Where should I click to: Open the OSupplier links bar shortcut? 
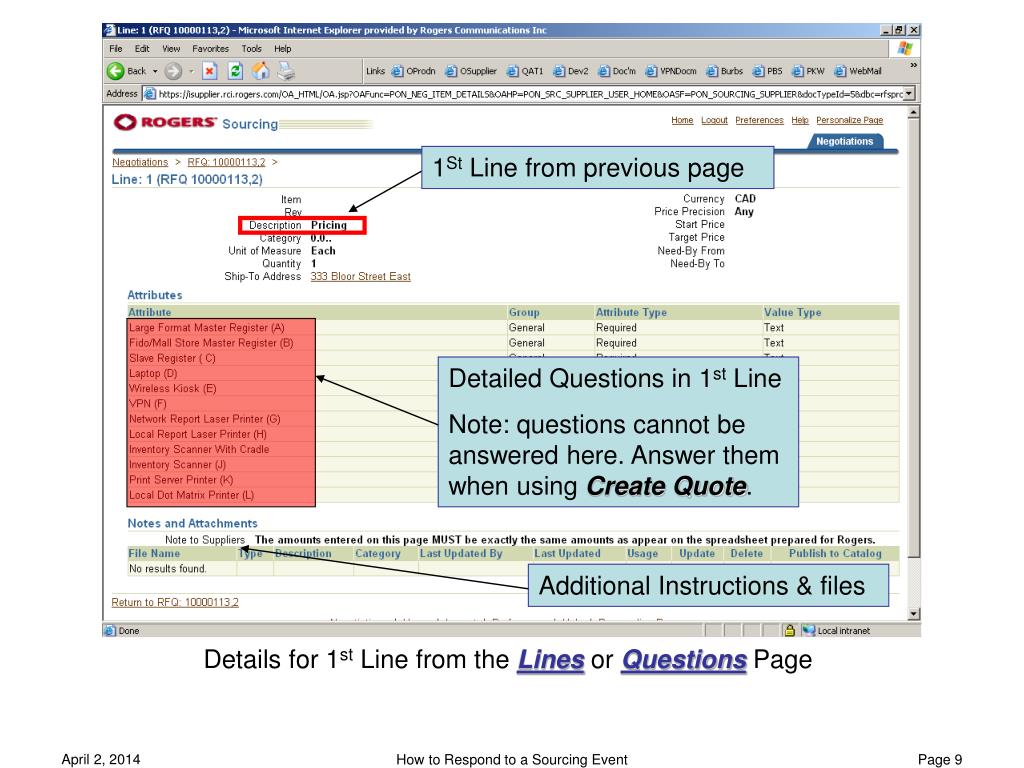472,71
